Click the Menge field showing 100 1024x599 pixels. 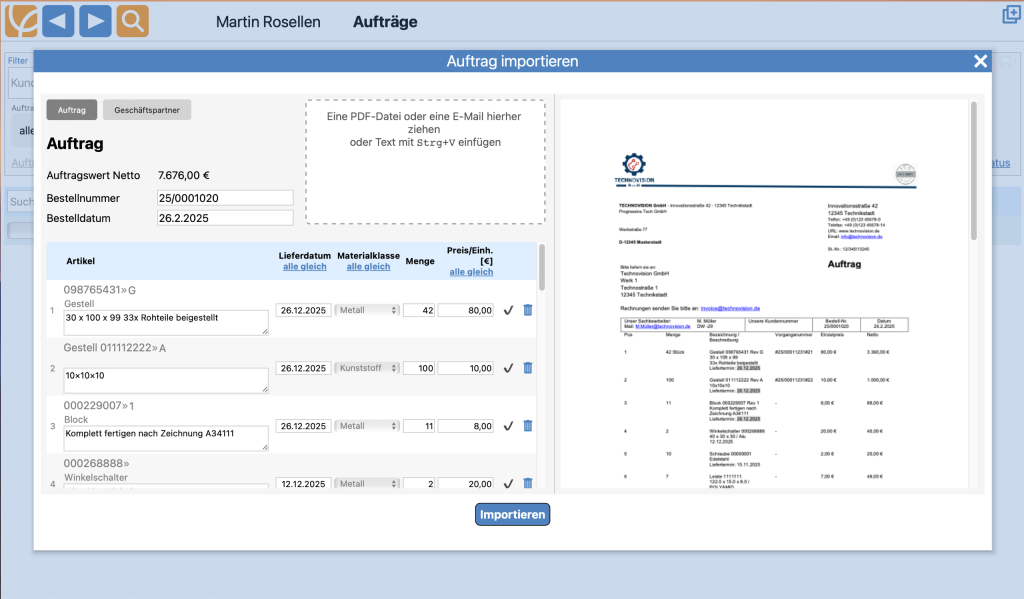click(419, 368)
